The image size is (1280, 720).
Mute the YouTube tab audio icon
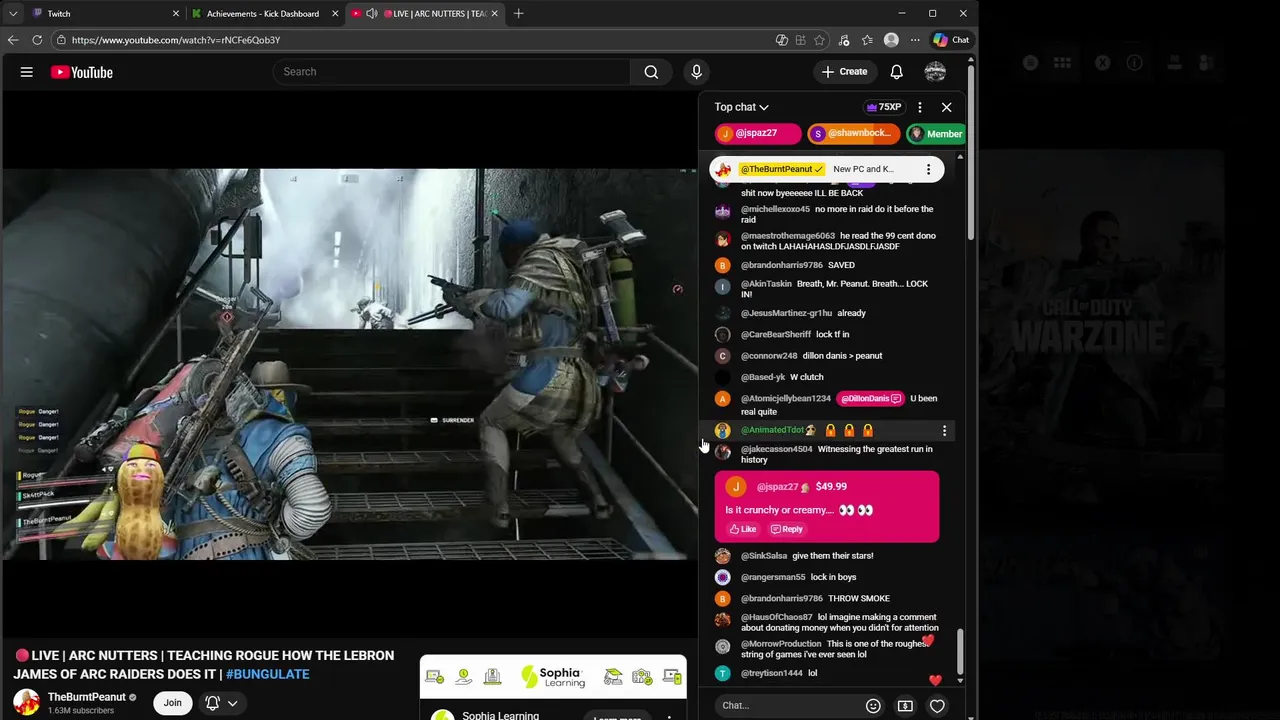372,14
